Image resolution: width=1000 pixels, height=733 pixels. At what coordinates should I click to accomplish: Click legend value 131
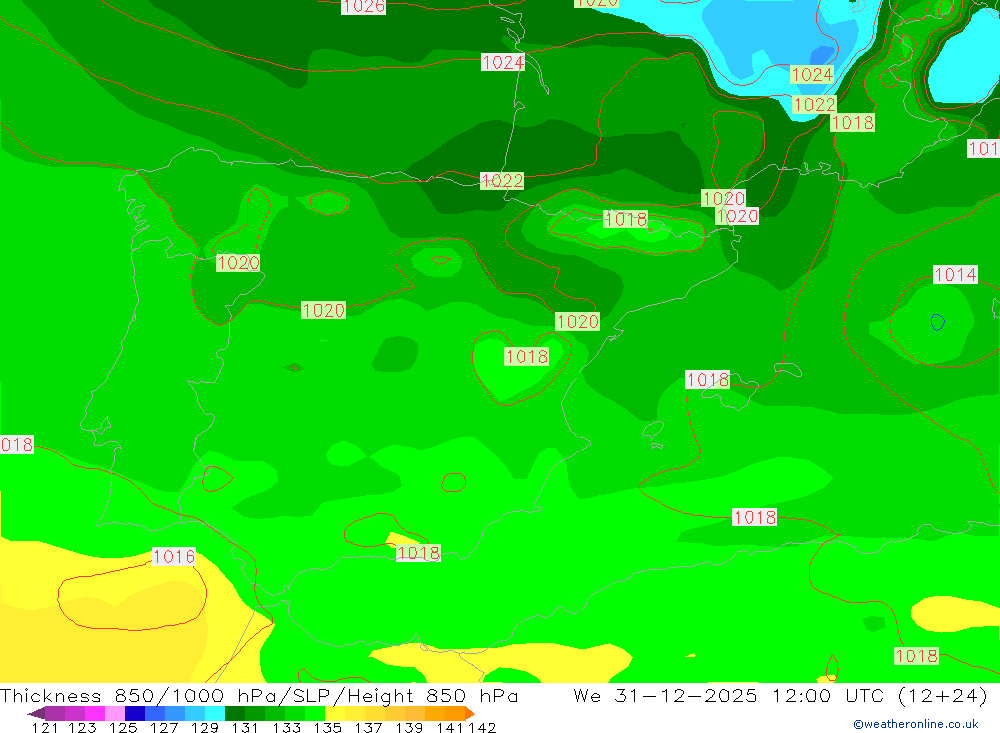click(244, 727)
